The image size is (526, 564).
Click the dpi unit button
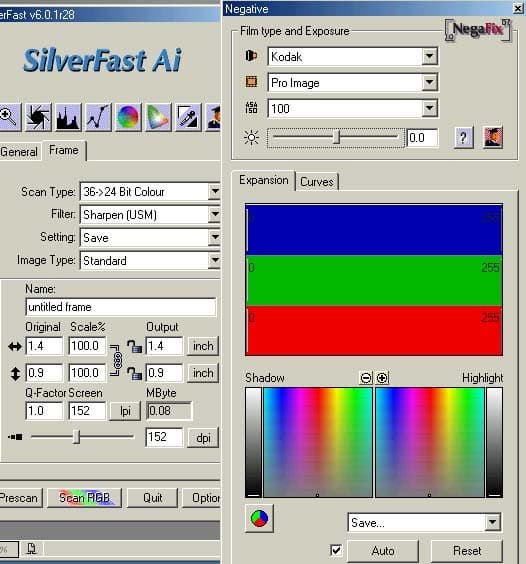(x=203, y=438)
